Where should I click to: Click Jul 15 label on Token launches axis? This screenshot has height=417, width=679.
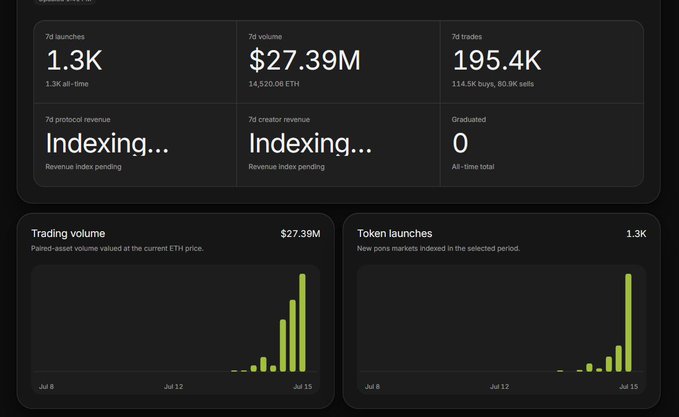pyautogui.click(x=628, y=387)
